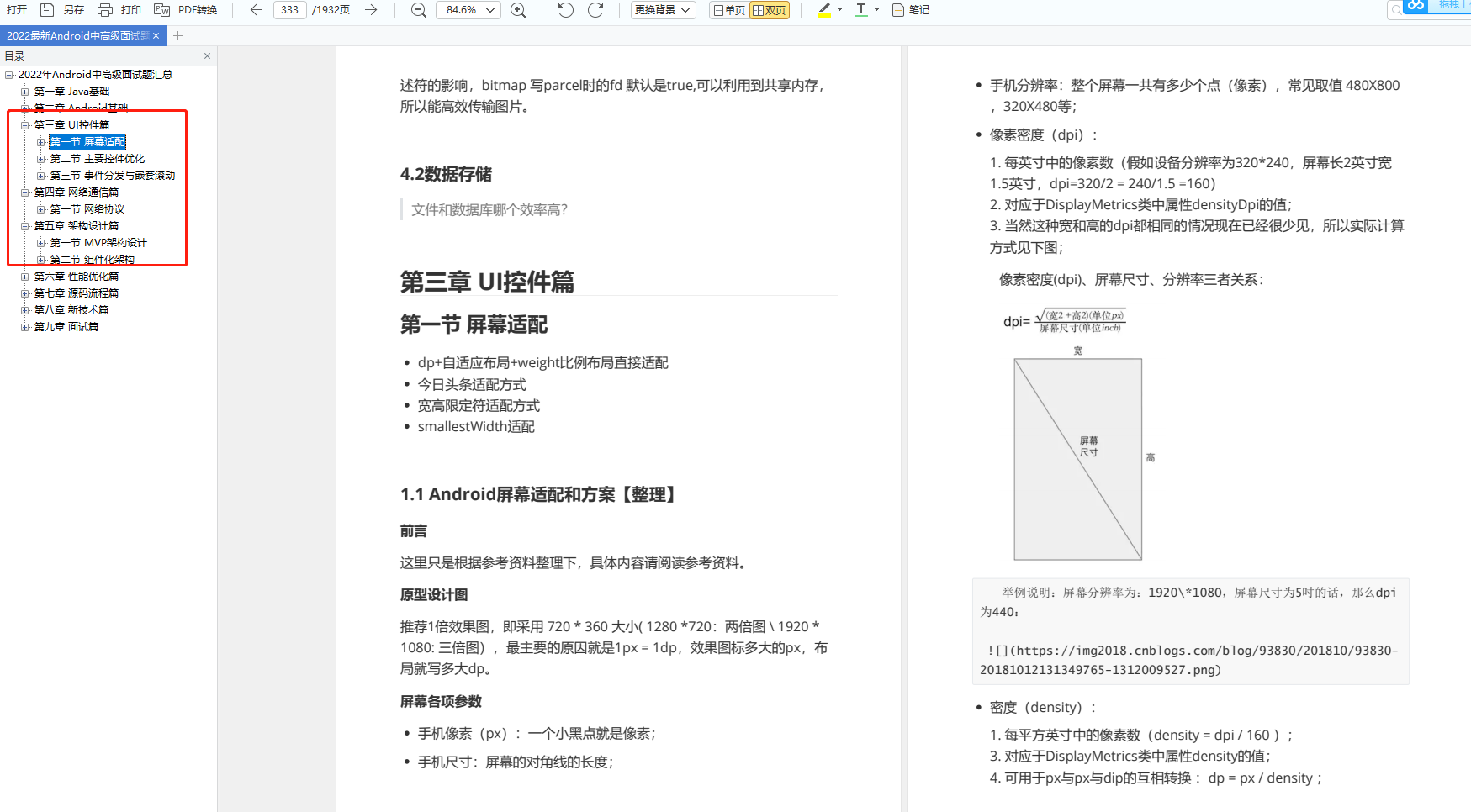Image resolution: width=1471 pixels, height=812 pixels.
Task: Expand 第一节 屏幕适配 outline node
Action: (x=41, y=142)
